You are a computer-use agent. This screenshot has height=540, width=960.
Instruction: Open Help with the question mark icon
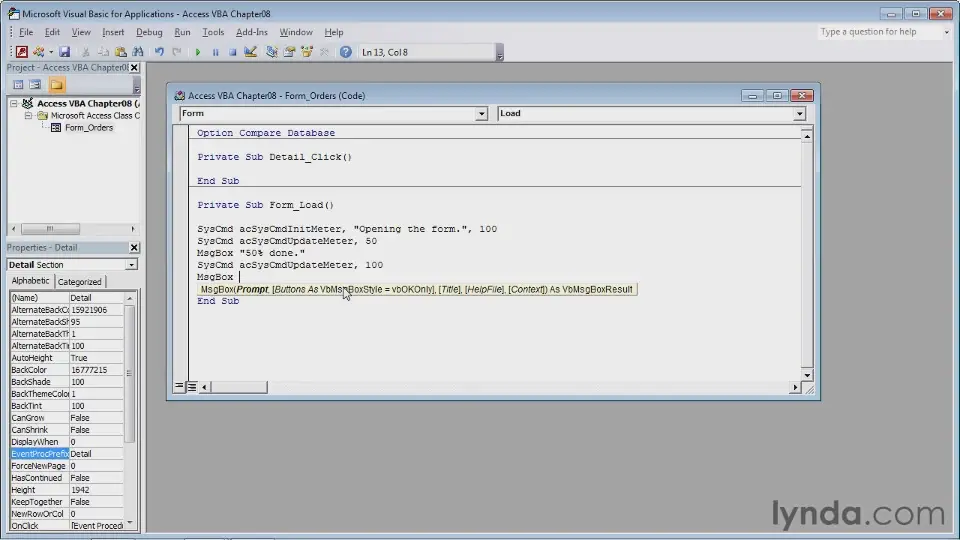click(346, 52)
